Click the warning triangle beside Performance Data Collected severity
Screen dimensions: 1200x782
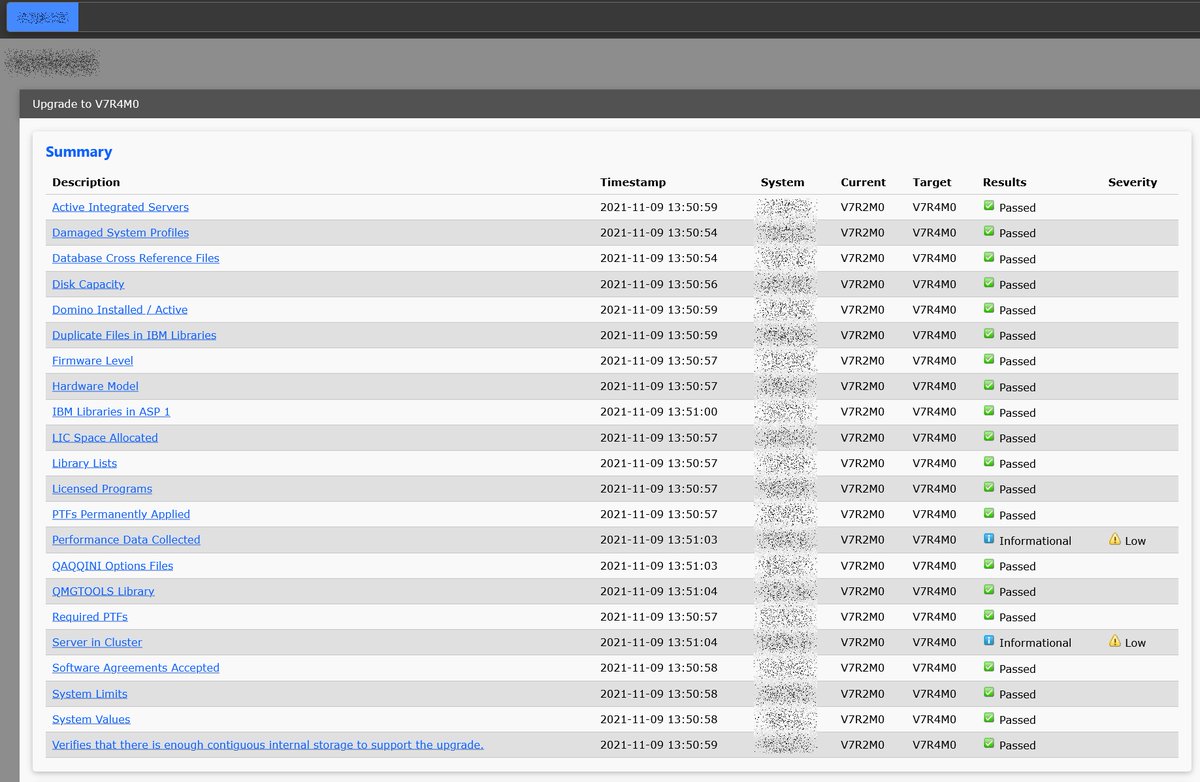tap(1114, 540)
